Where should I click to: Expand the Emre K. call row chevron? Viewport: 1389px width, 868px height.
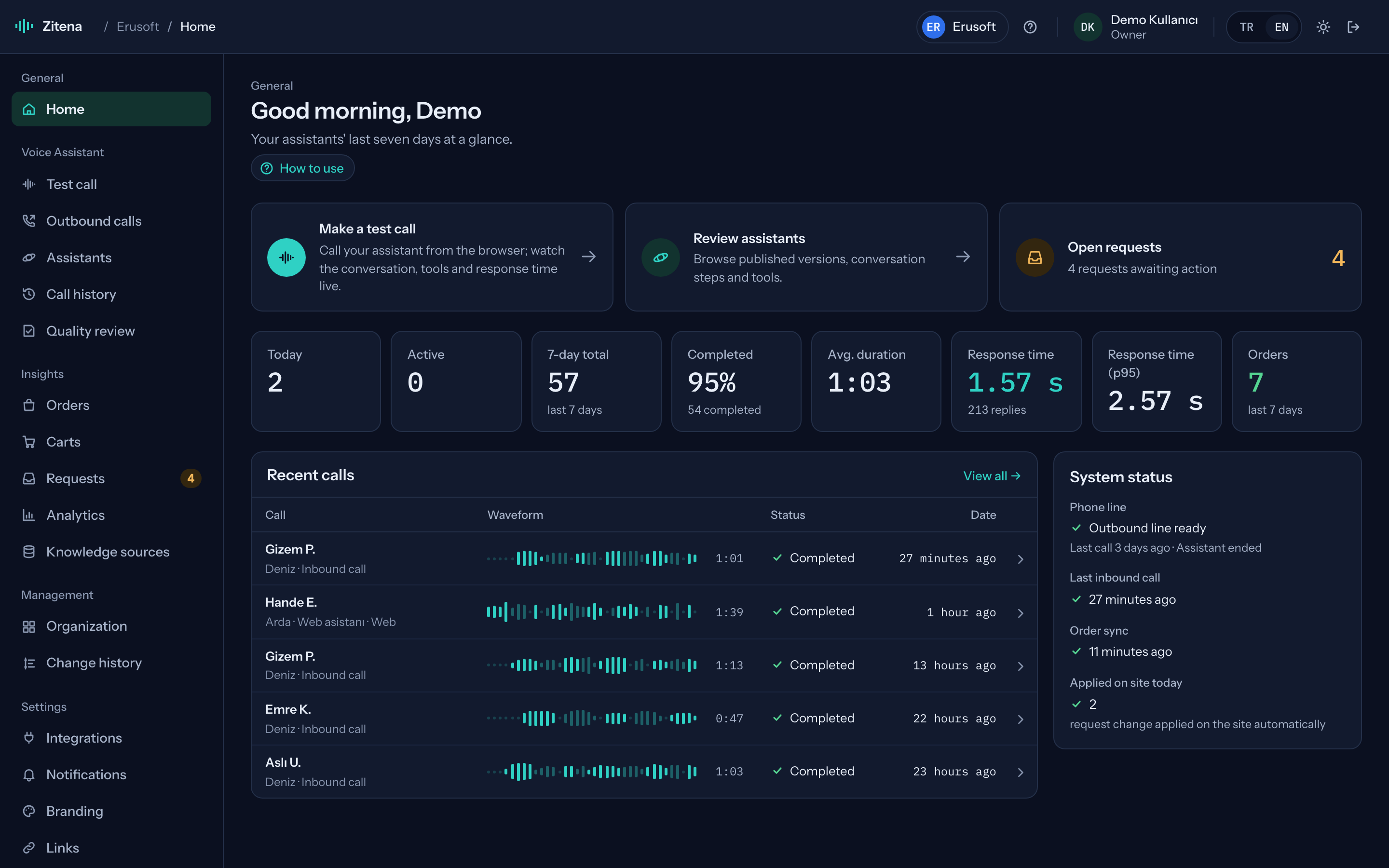1020,719
